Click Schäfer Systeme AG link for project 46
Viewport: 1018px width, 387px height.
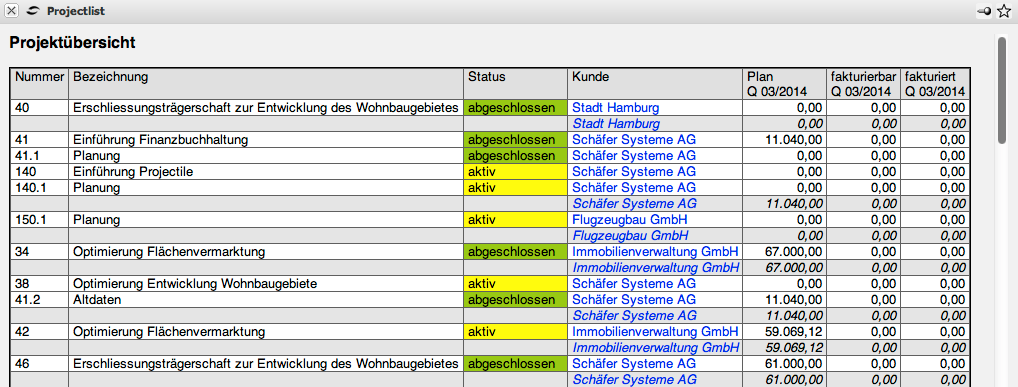tap(634, 364)
